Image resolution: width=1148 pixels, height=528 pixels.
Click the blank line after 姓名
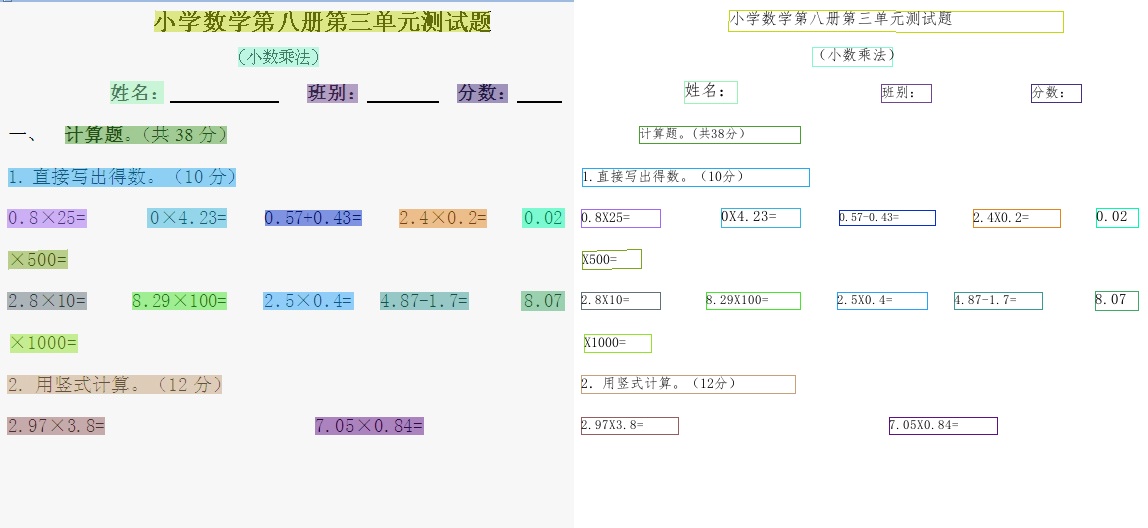pyautogui.click(x=224, y=95)
